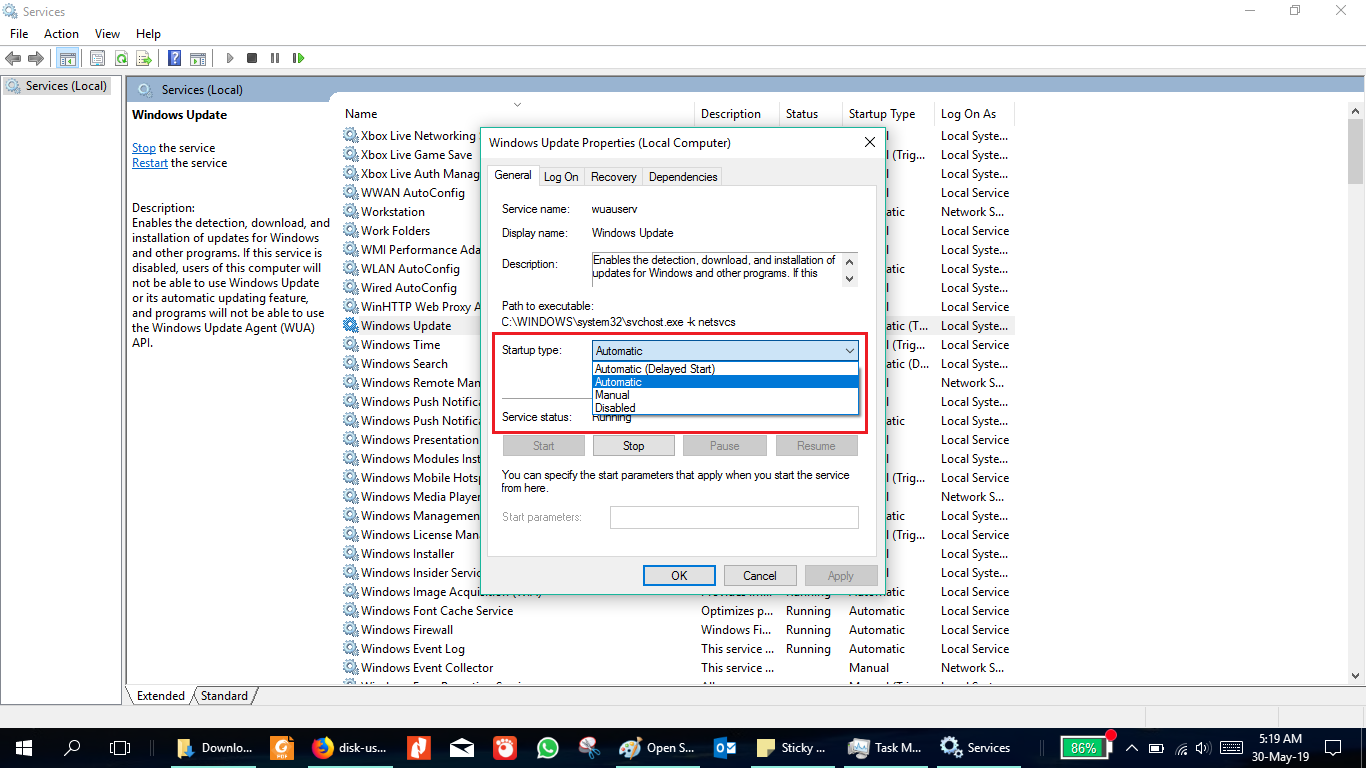Click the Apply button
The image size is (1366, 768).
pos(841,575)
